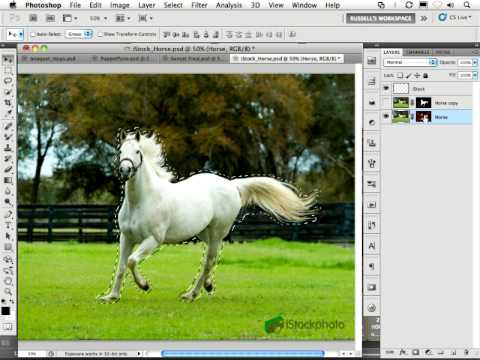Select the Lasso tool
Viewport: 480px width, 360px height.
point(7,81)
